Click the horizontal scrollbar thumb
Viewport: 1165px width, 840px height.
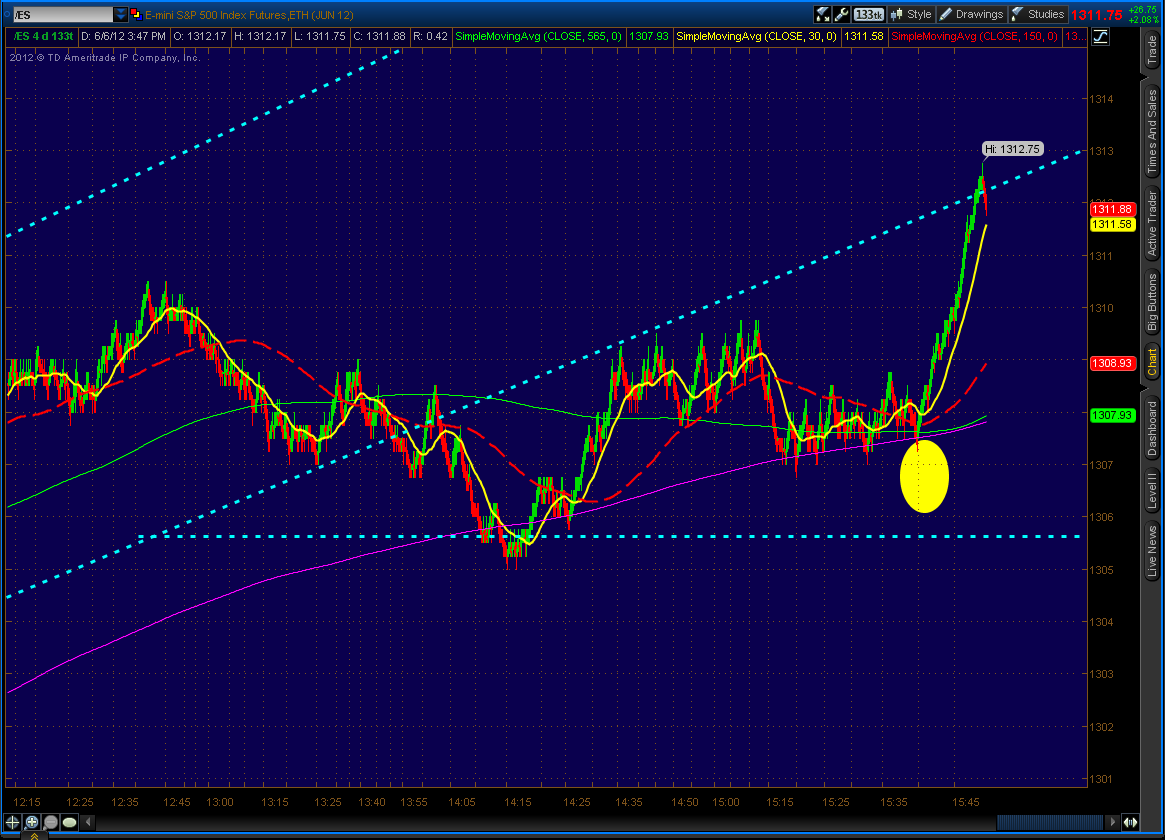tap(1050, 822)
